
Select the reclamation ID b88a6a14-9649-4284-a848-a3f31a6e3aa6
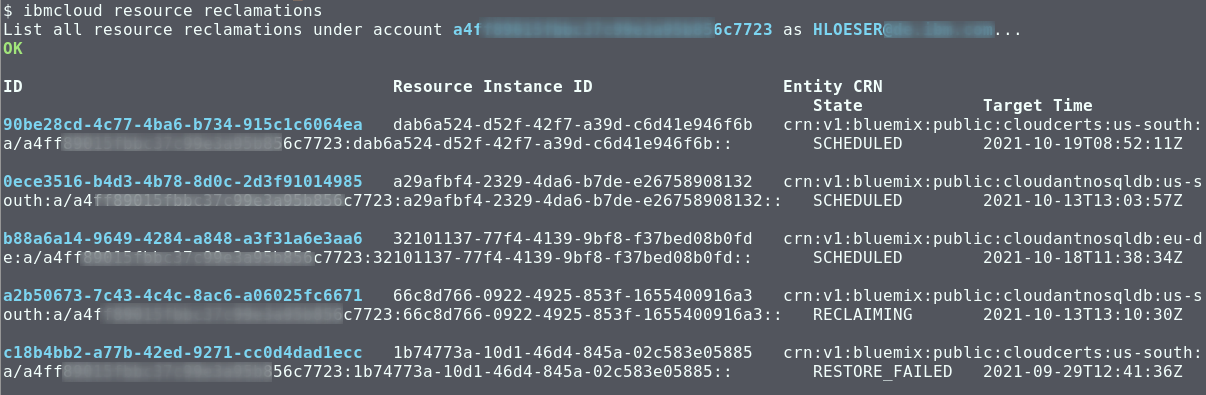coord(183,239)
